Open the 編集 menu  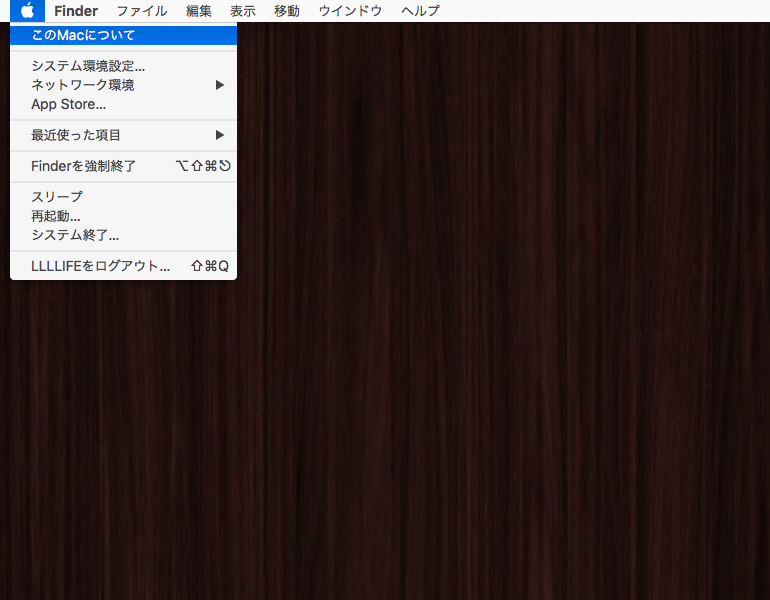pyautogui.click(x=199, y=11)
